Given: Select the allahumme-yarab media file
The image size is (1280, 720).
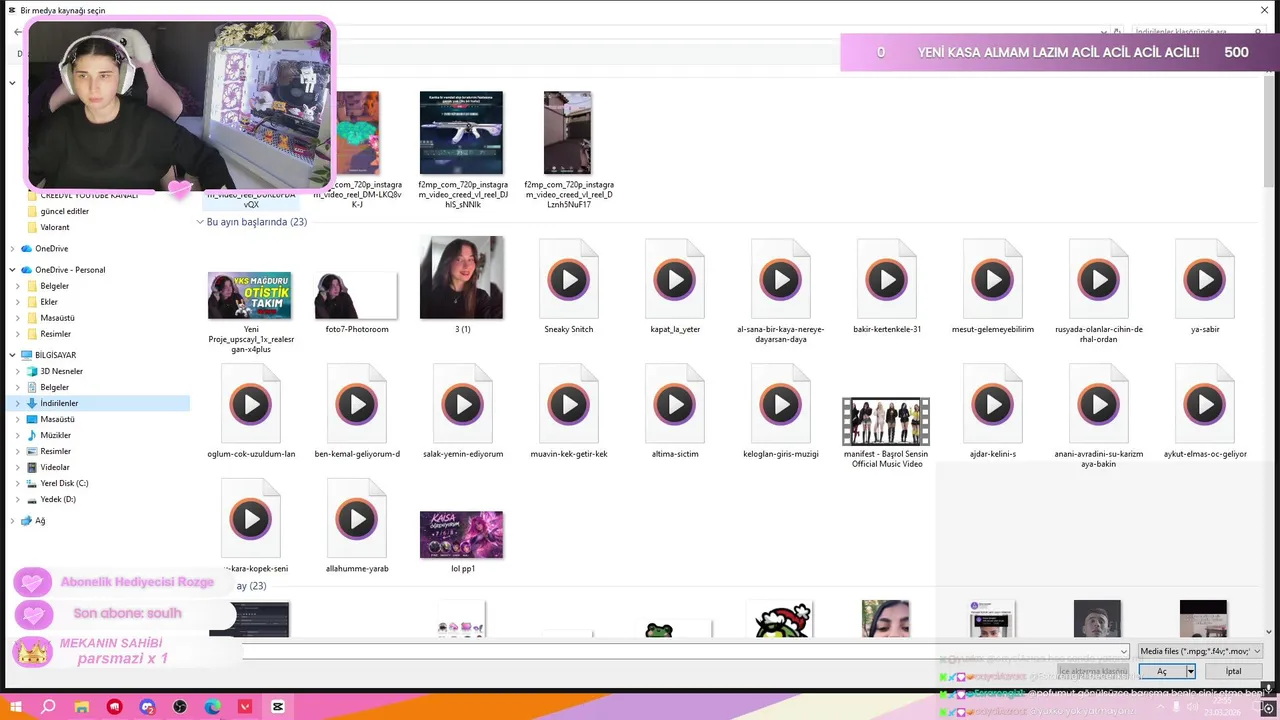Looking at the screenshot, I should point(357,526).
